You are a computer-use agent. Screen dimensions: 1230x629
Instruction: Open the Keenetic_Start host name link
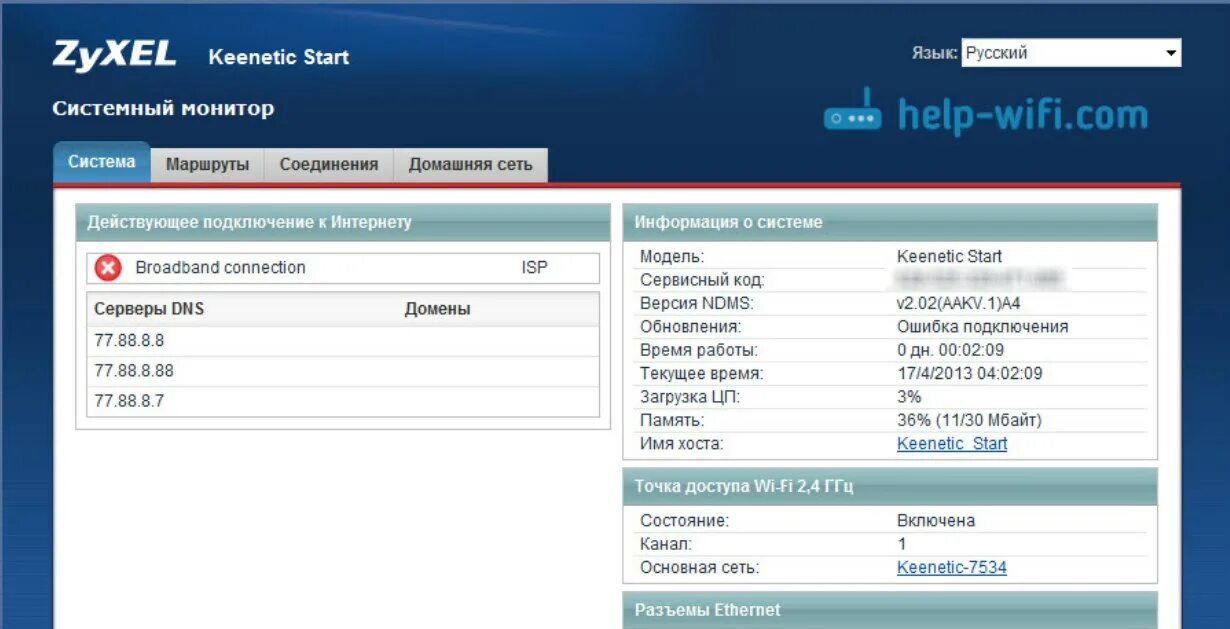[952, 444]
